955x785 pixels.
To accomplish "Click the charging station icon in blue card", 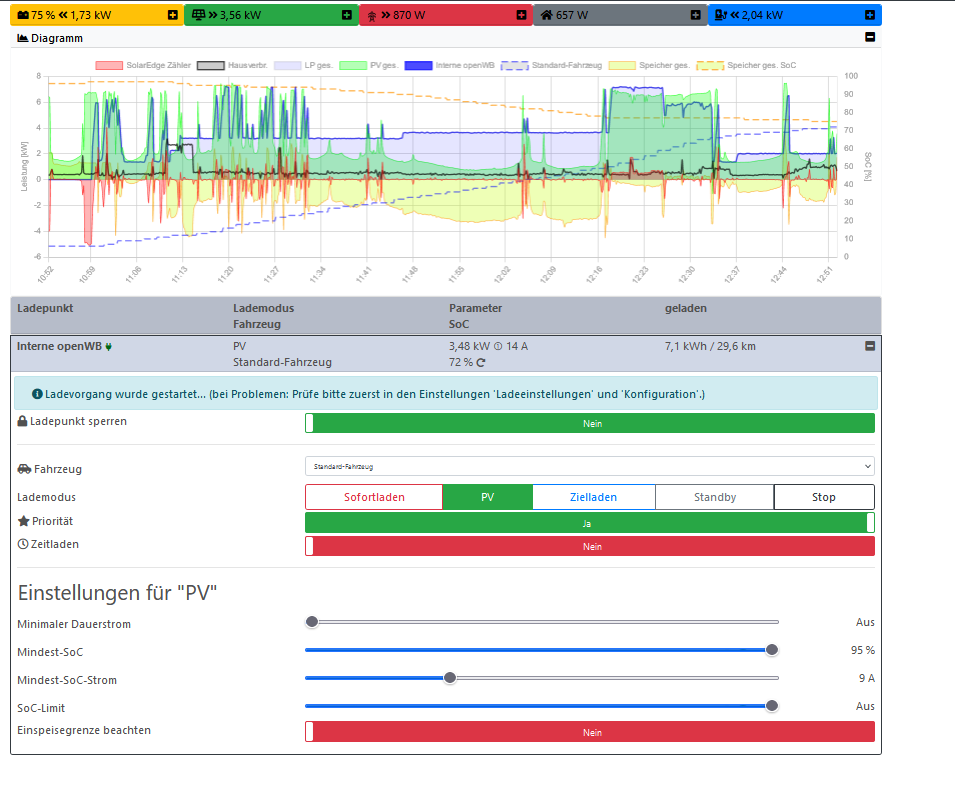I will pos(721,15).
